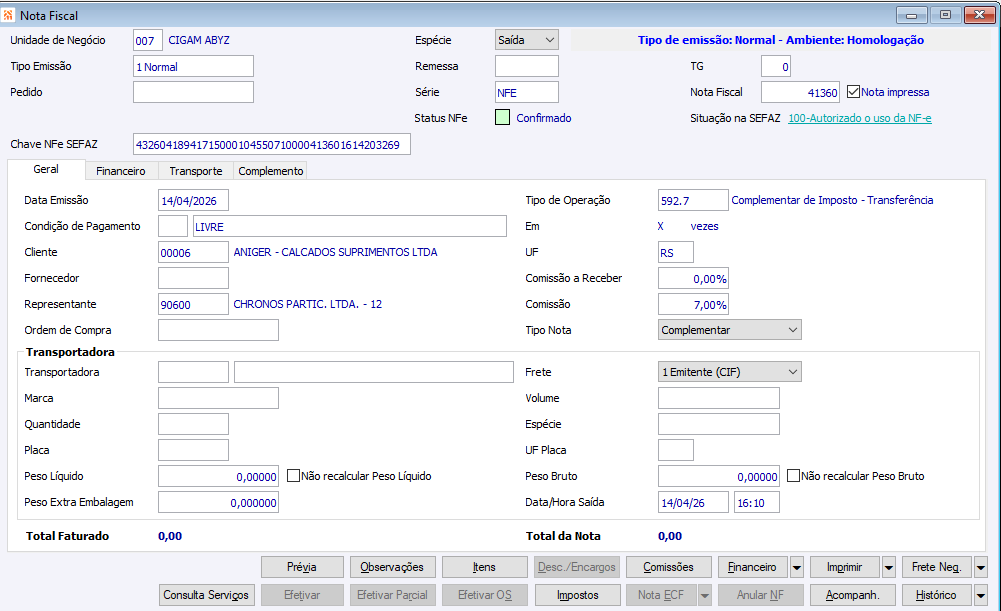Click the Prévia button
The height and width of the screenshot is (611, 1001).
point(302,567)
